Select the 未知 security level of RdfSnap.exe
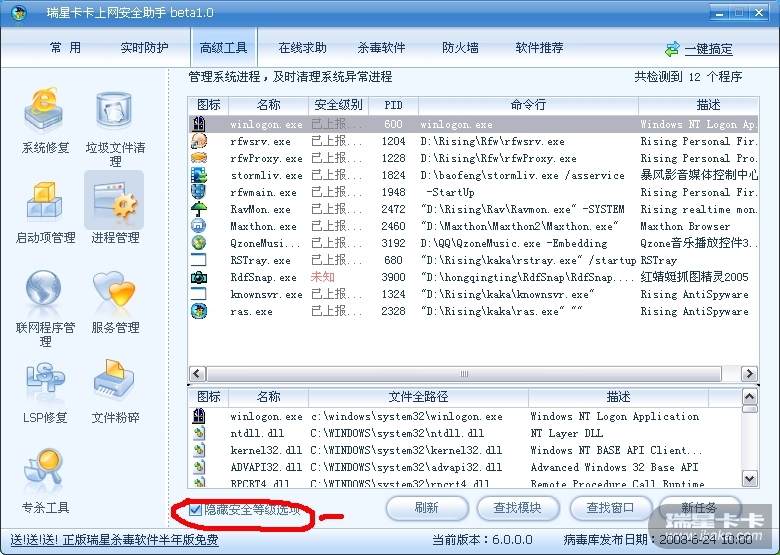 [322, 277]
